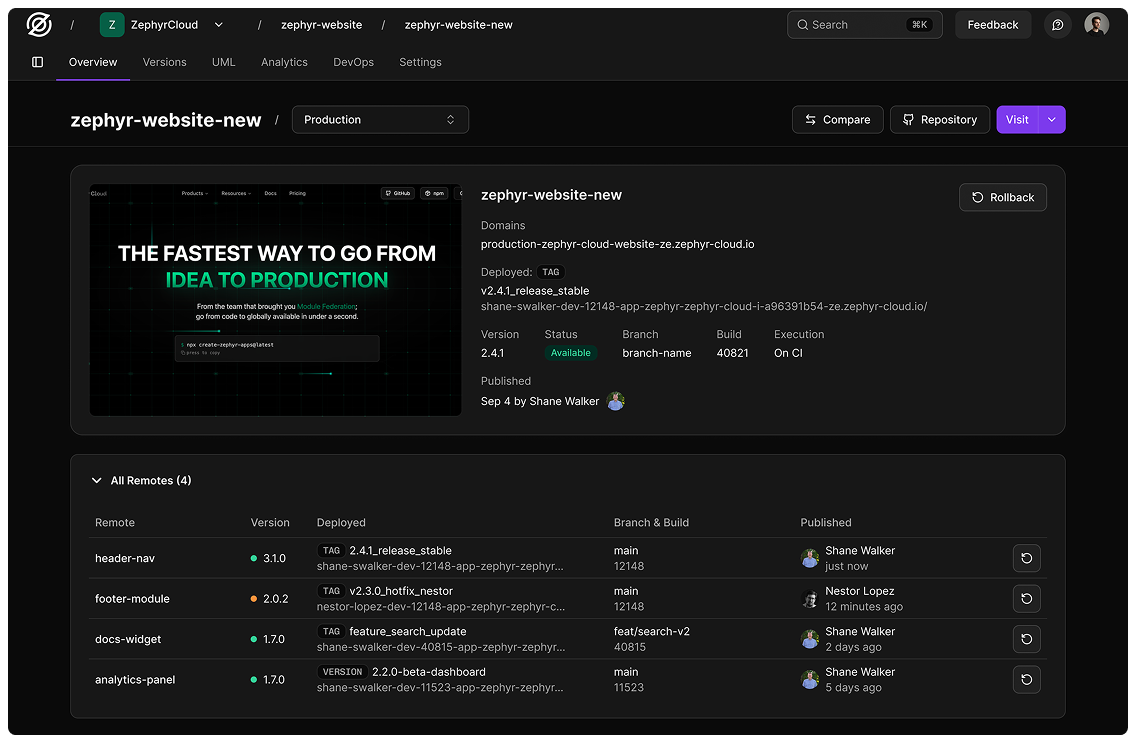Click the Available status badge
Screen dimensions: 1136x744
[570, 353]
